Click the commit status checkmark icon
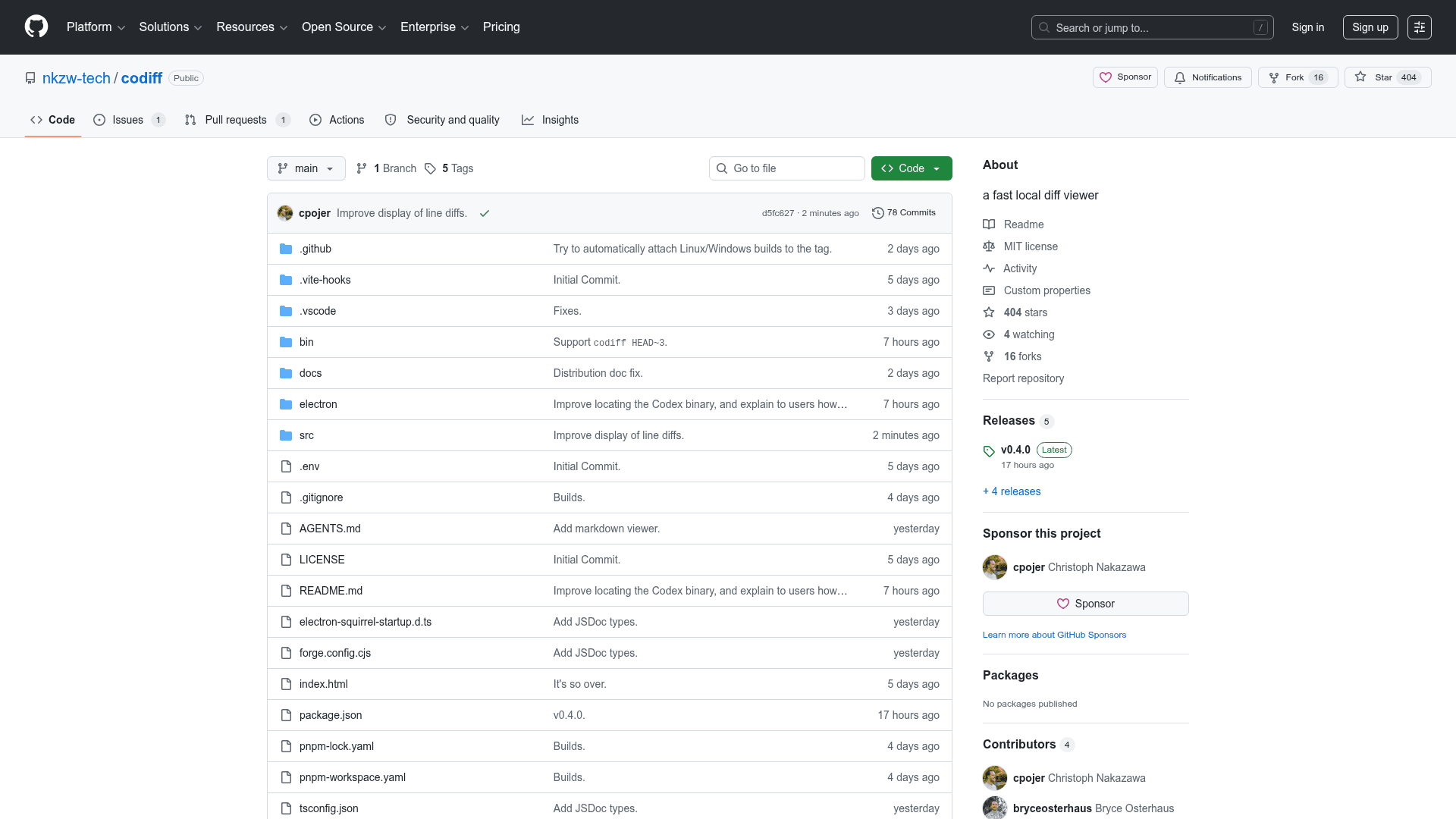The image size is (1456, 819). point(485,213)
